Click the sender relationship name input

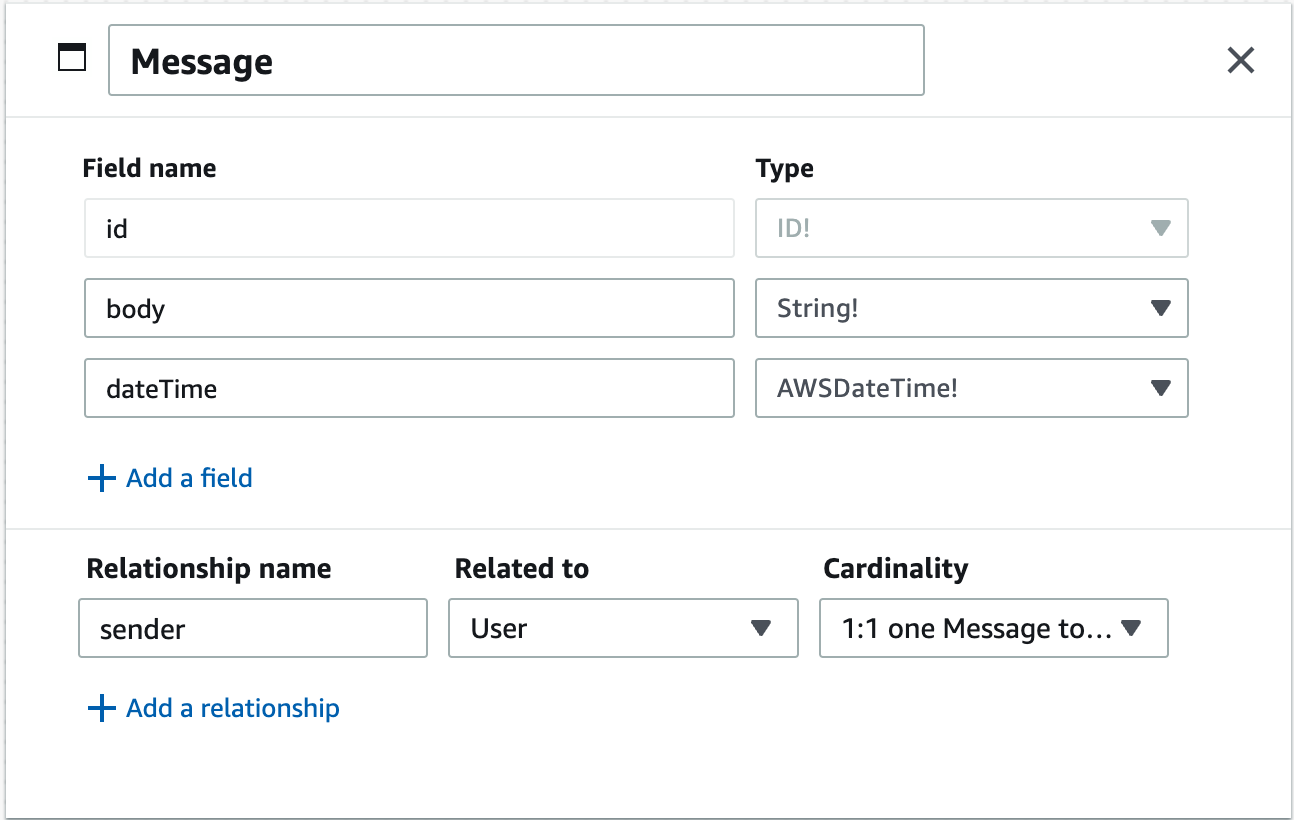click(253, 628)
